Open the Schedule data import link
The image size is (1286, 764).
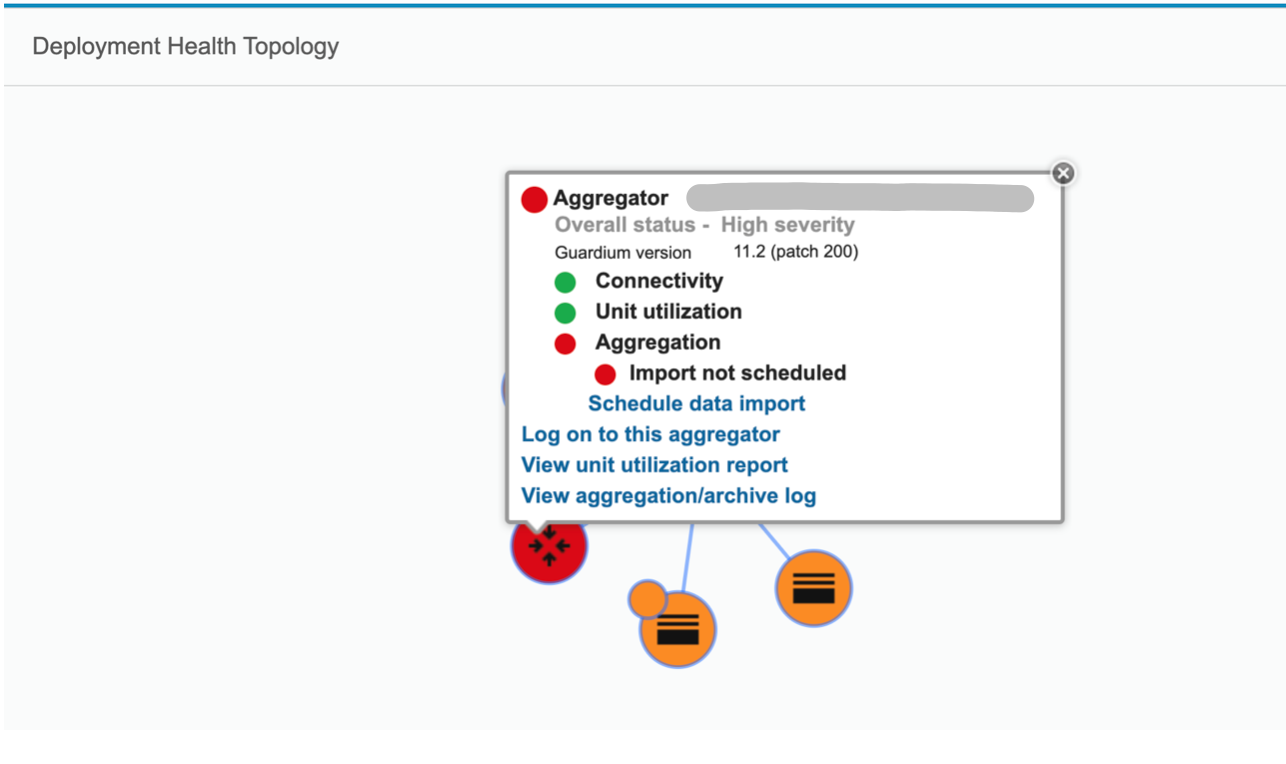click(x=697, y=404)
